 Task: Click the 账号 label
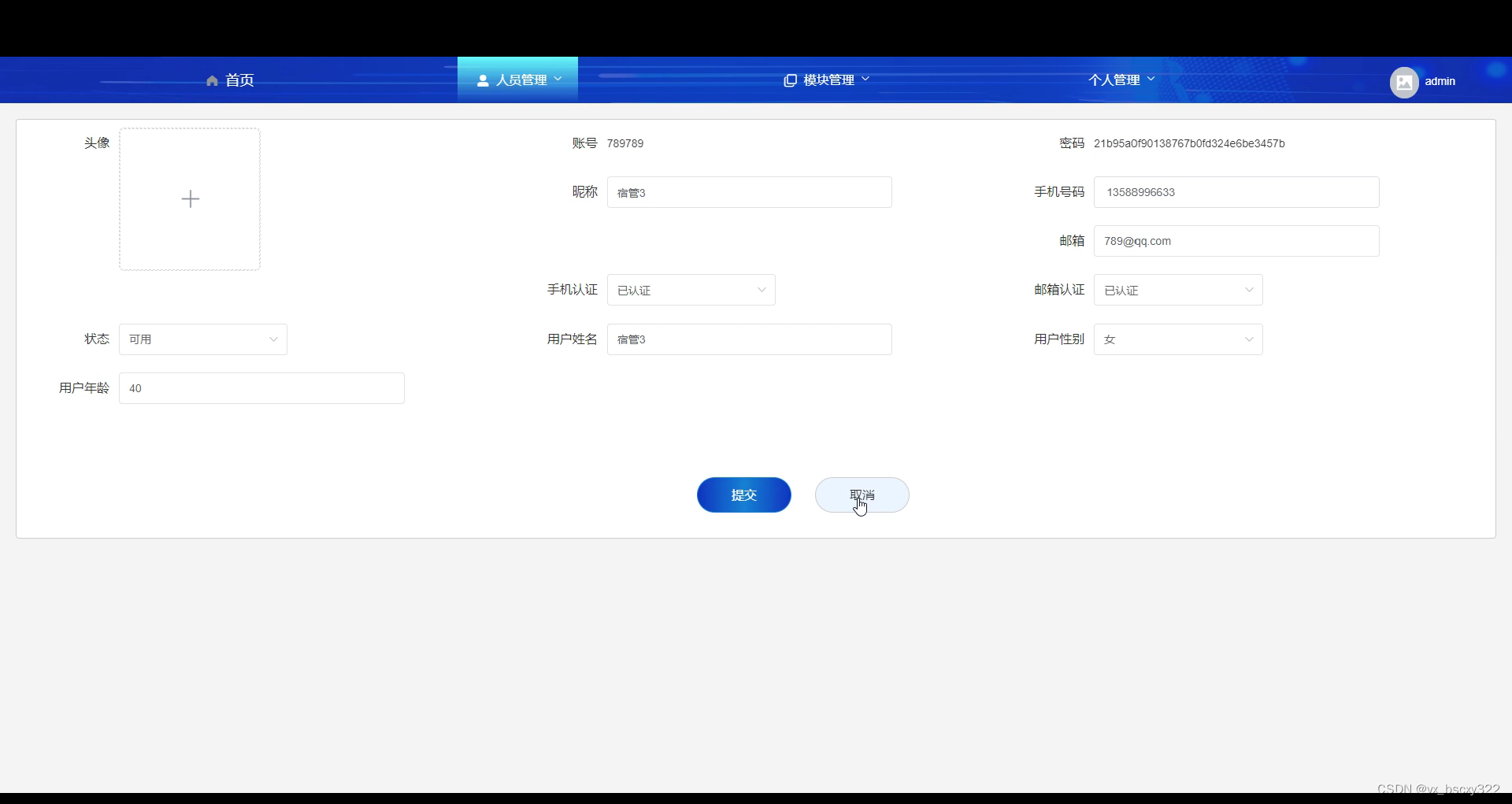tap(584, 143)
